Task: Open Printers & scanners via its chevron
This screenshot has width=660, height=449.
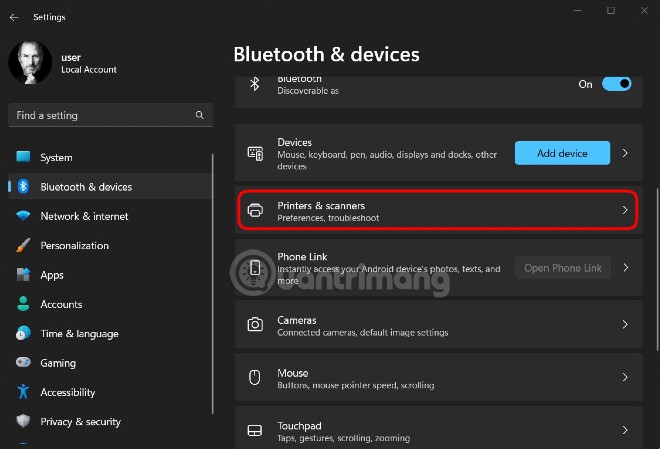Action: [x=625, y=210]
